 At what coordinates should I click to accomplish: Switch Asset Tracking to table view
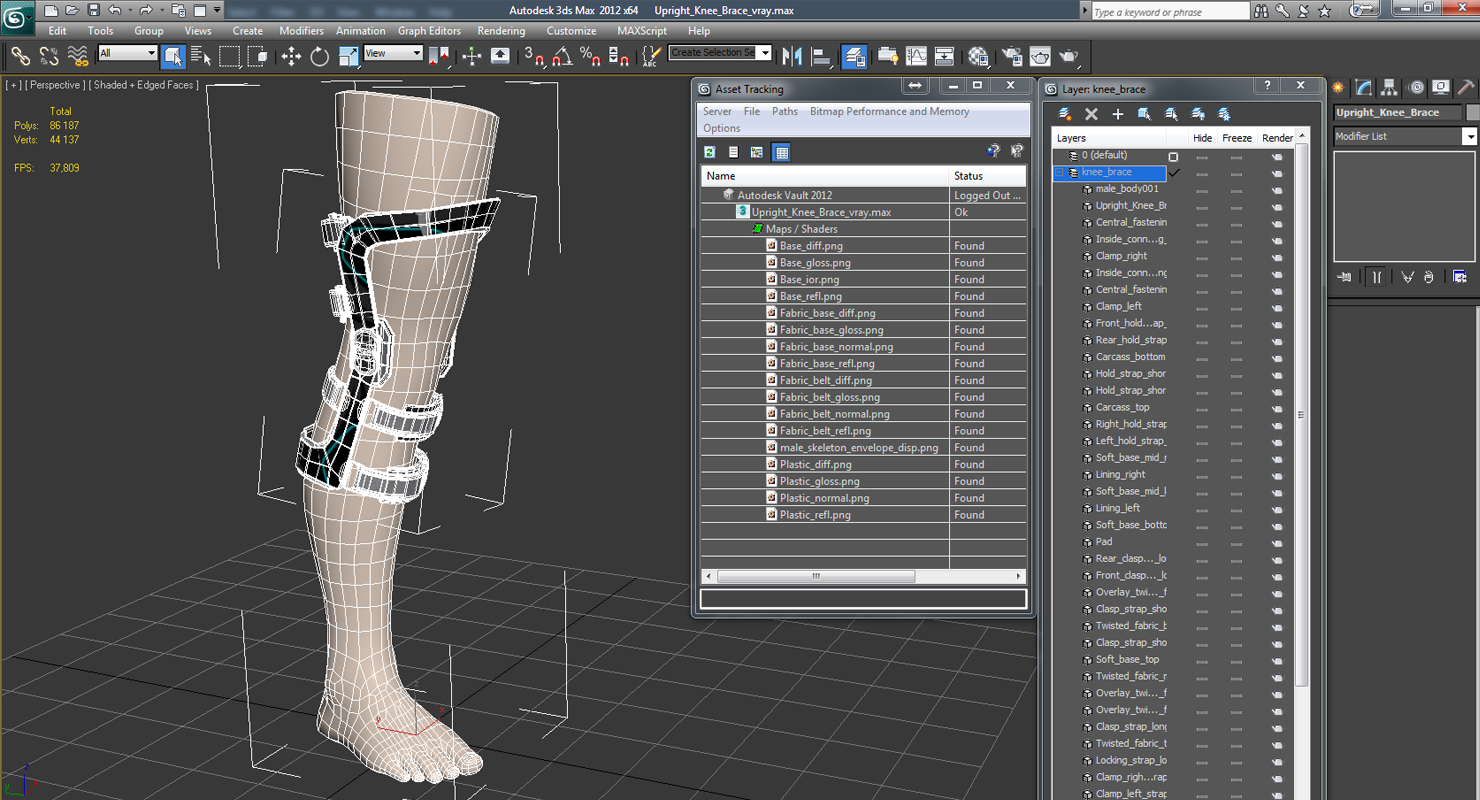click(x=782, y=152)
